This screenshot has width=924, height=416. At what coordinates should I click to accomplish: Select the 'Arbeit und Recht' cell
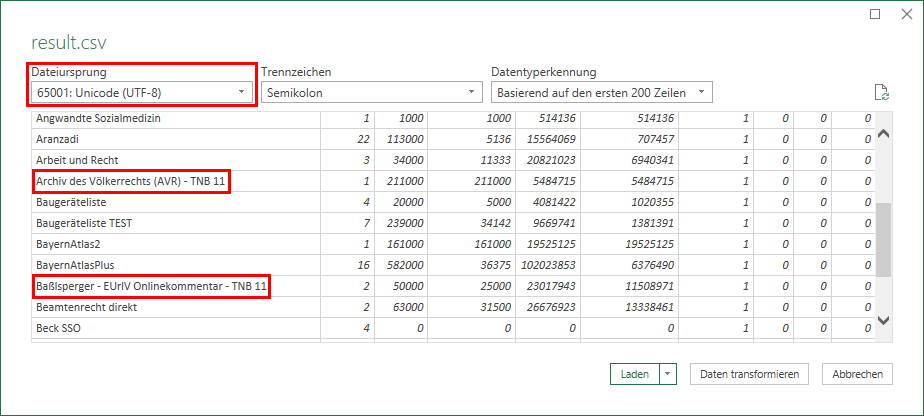tap(176, 160)
